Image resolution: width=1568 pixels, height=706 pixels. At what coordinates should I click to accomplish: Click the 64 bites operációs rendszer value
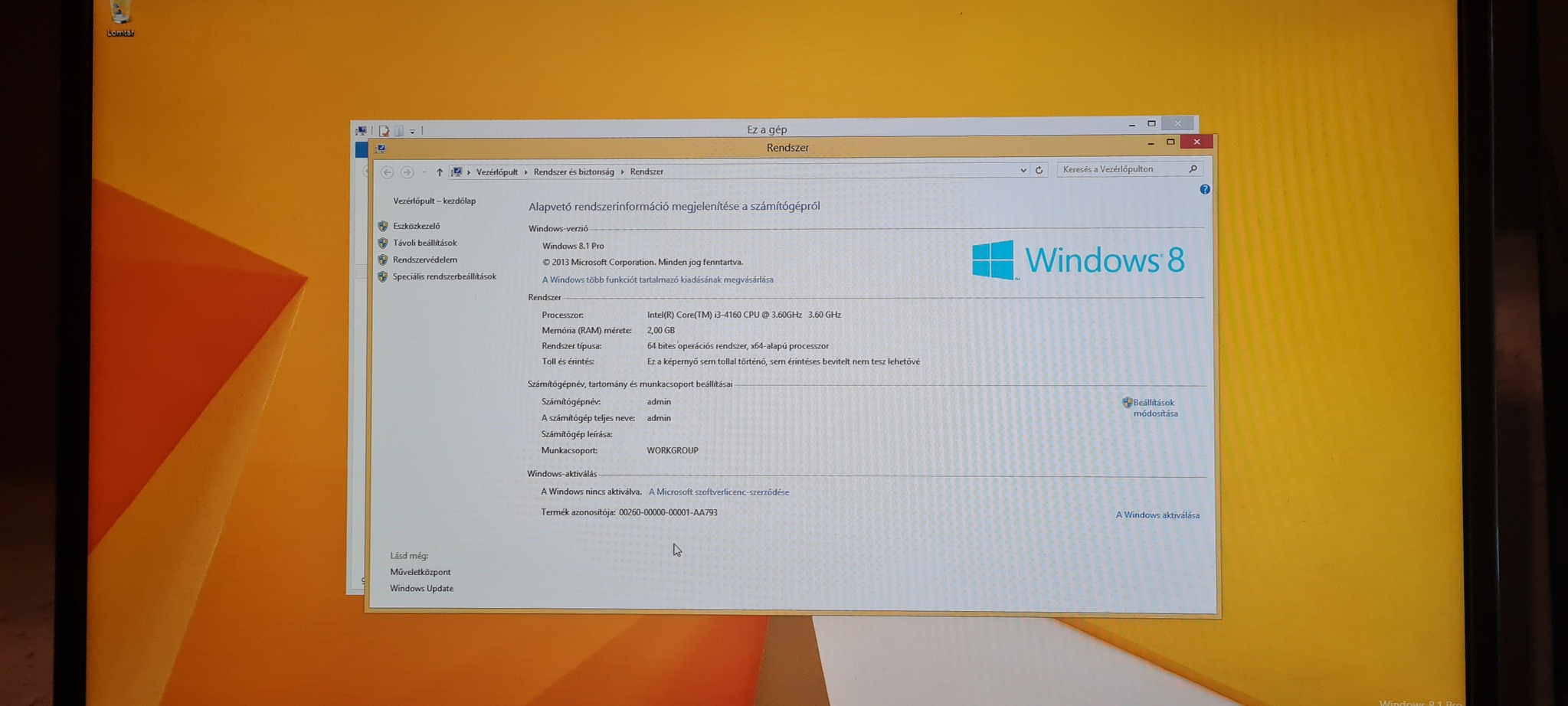click(738, 345)
